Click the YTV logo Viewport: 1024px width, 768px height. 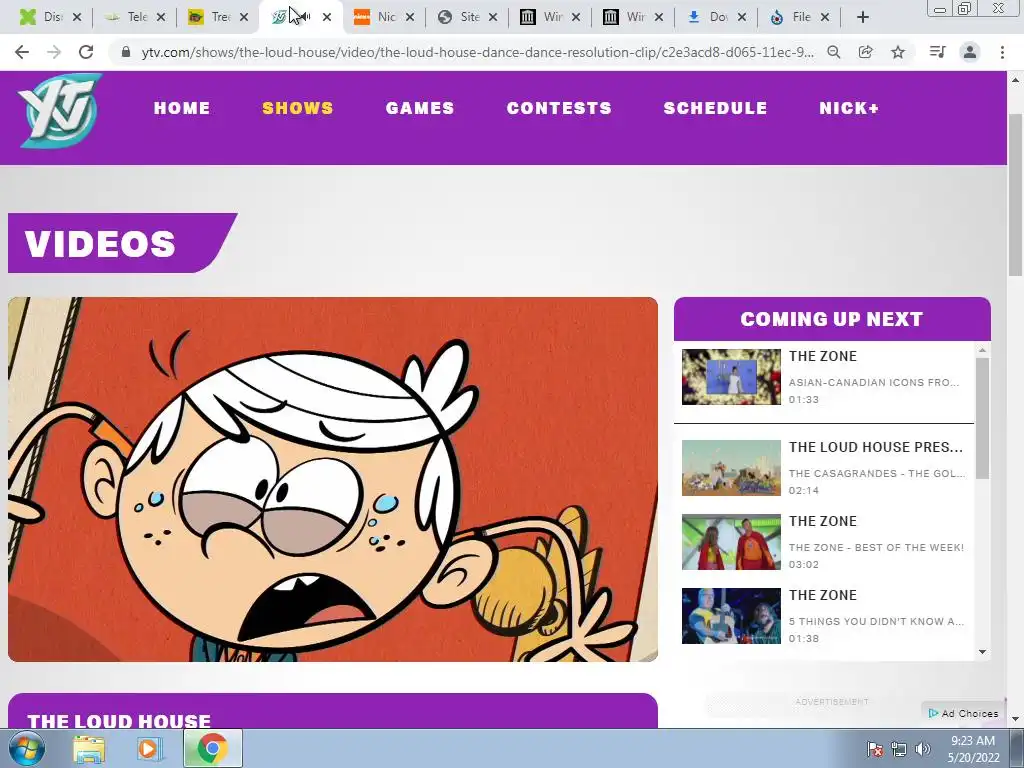(x=59, y=110)
